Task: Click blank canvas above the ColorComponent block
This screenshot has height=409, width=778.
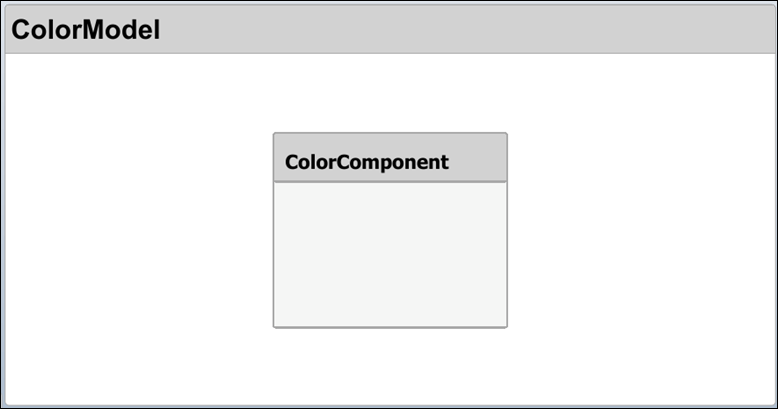Action: pyautogui.click(x=390, y=93)
